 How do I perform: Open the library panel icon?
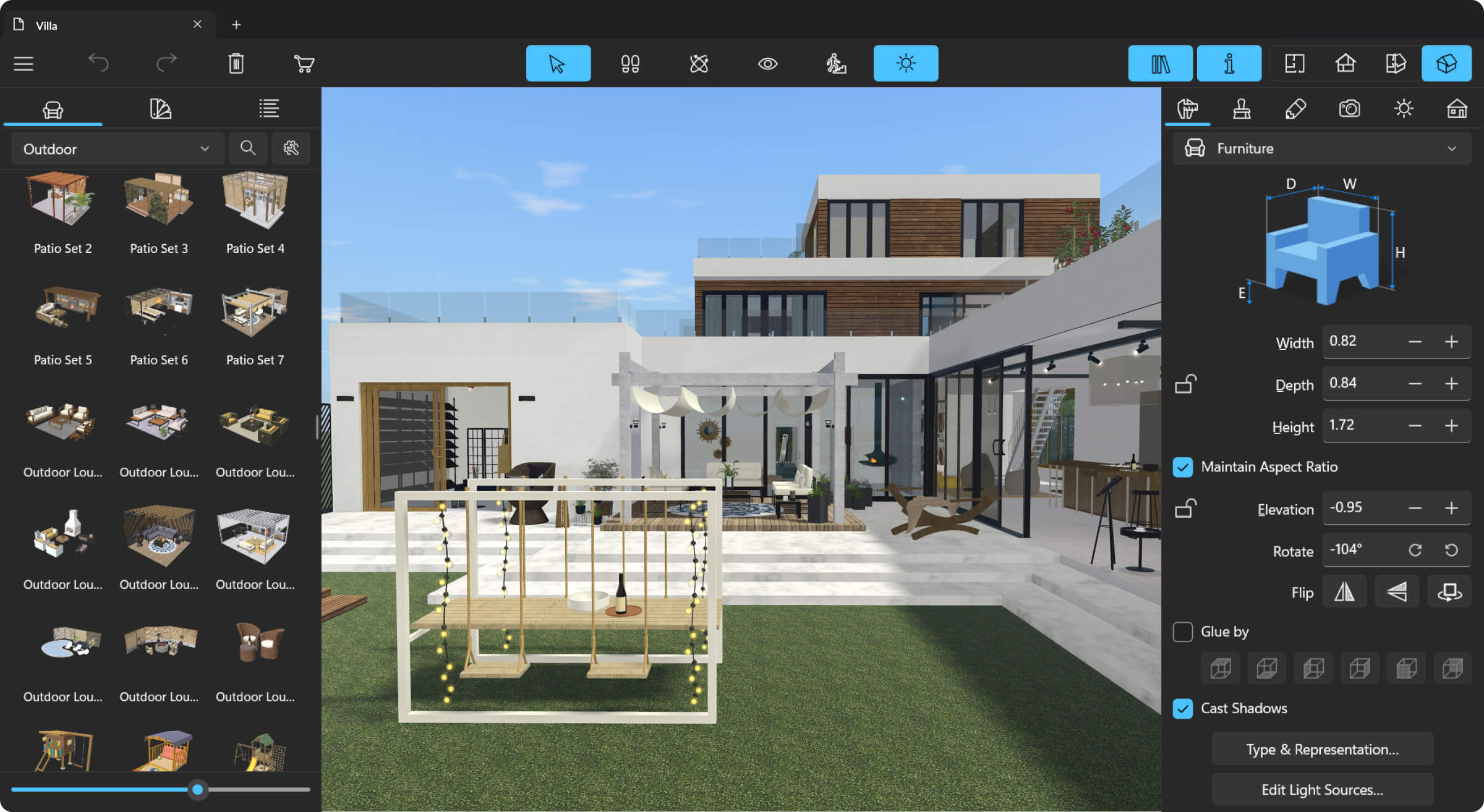point(1159,63)
